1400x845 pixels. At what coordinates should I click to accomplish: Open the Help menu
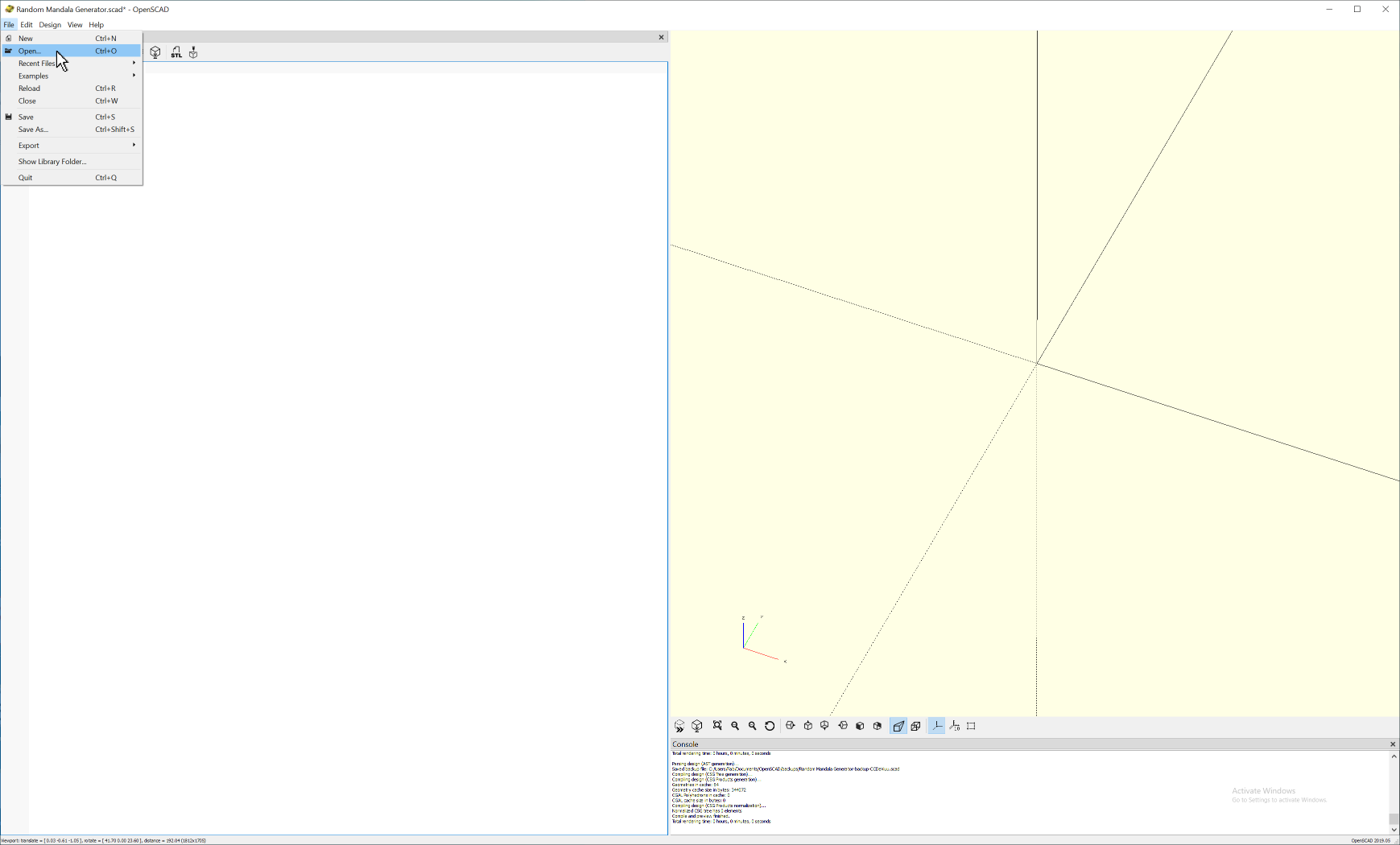coord(97,25)
